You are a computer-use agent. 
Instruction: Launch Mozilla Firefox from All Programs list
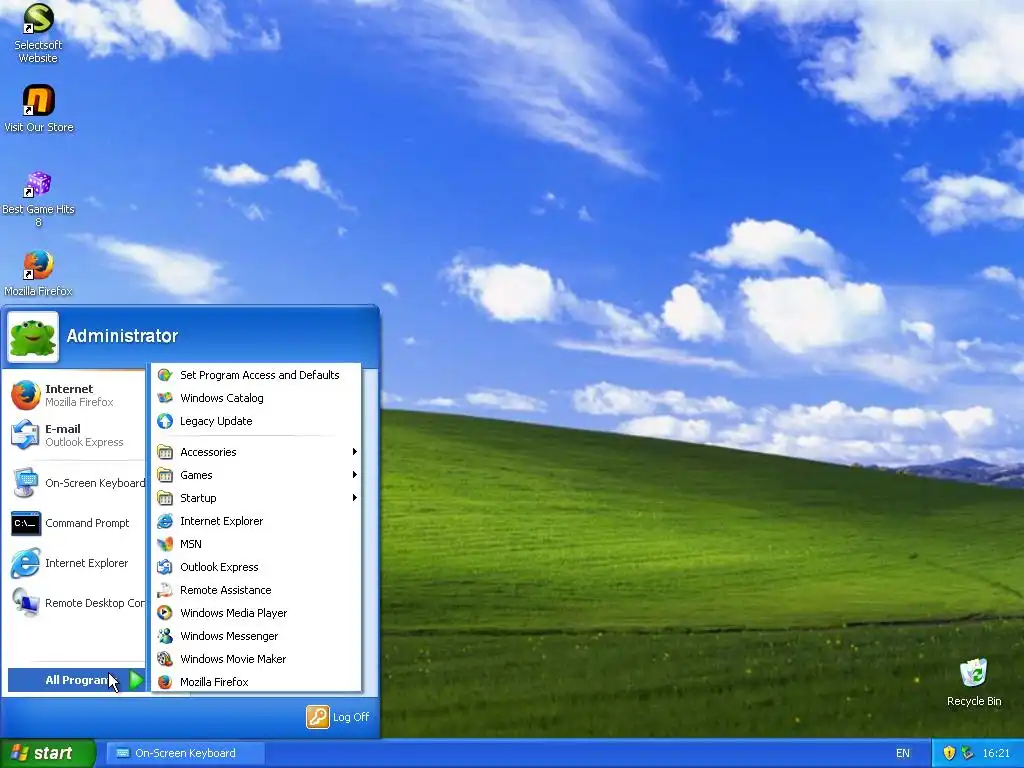click(x=257, y=682)
